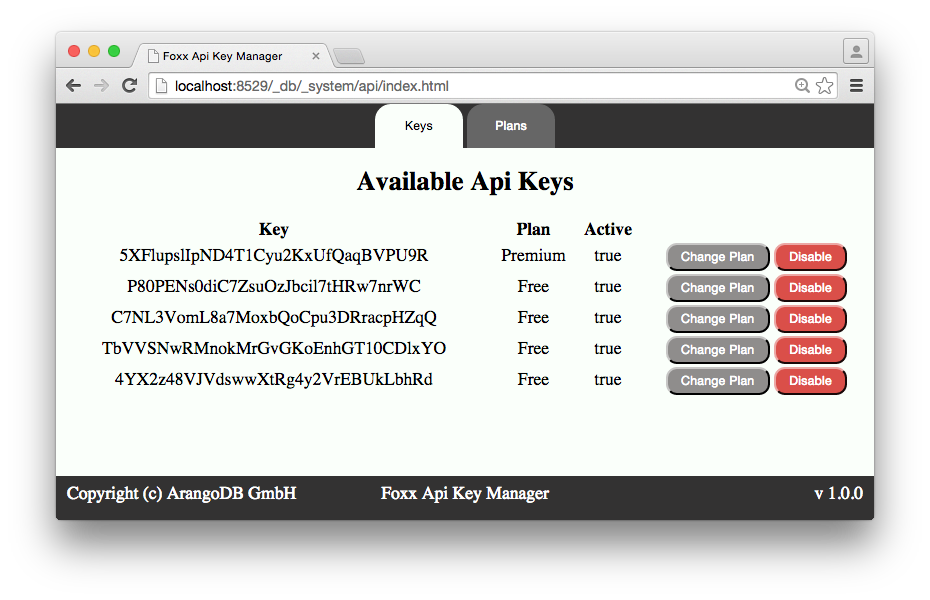Open the Chrome user profile icon
930x600 pixels.
[x=856, y=51]
